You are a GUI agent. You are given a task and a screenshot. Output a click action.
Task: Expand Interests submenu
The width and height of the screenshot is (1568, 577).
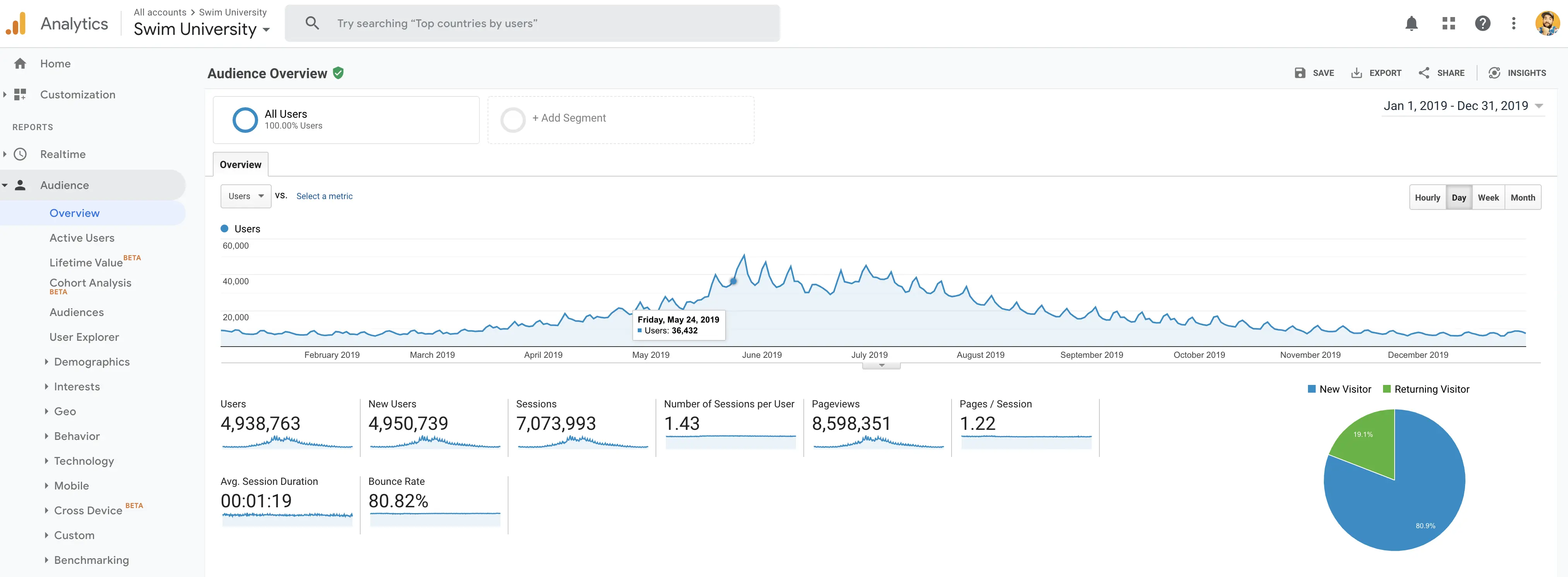46,386
